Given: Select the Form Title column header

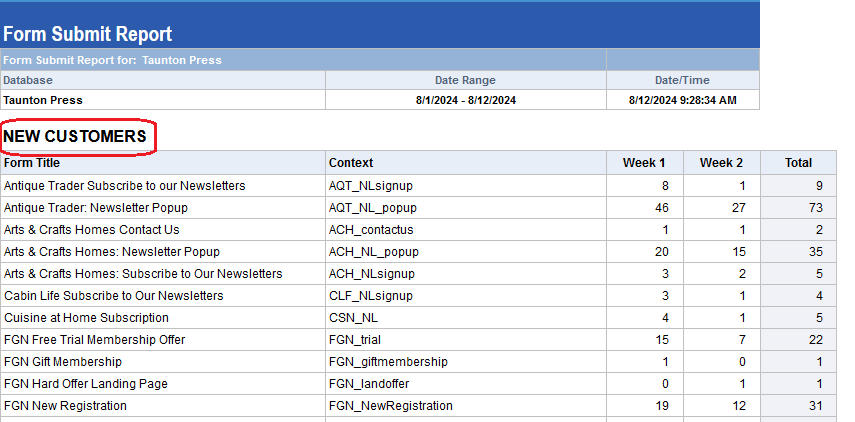Looking at the screenshot, I should coord(32,162).
